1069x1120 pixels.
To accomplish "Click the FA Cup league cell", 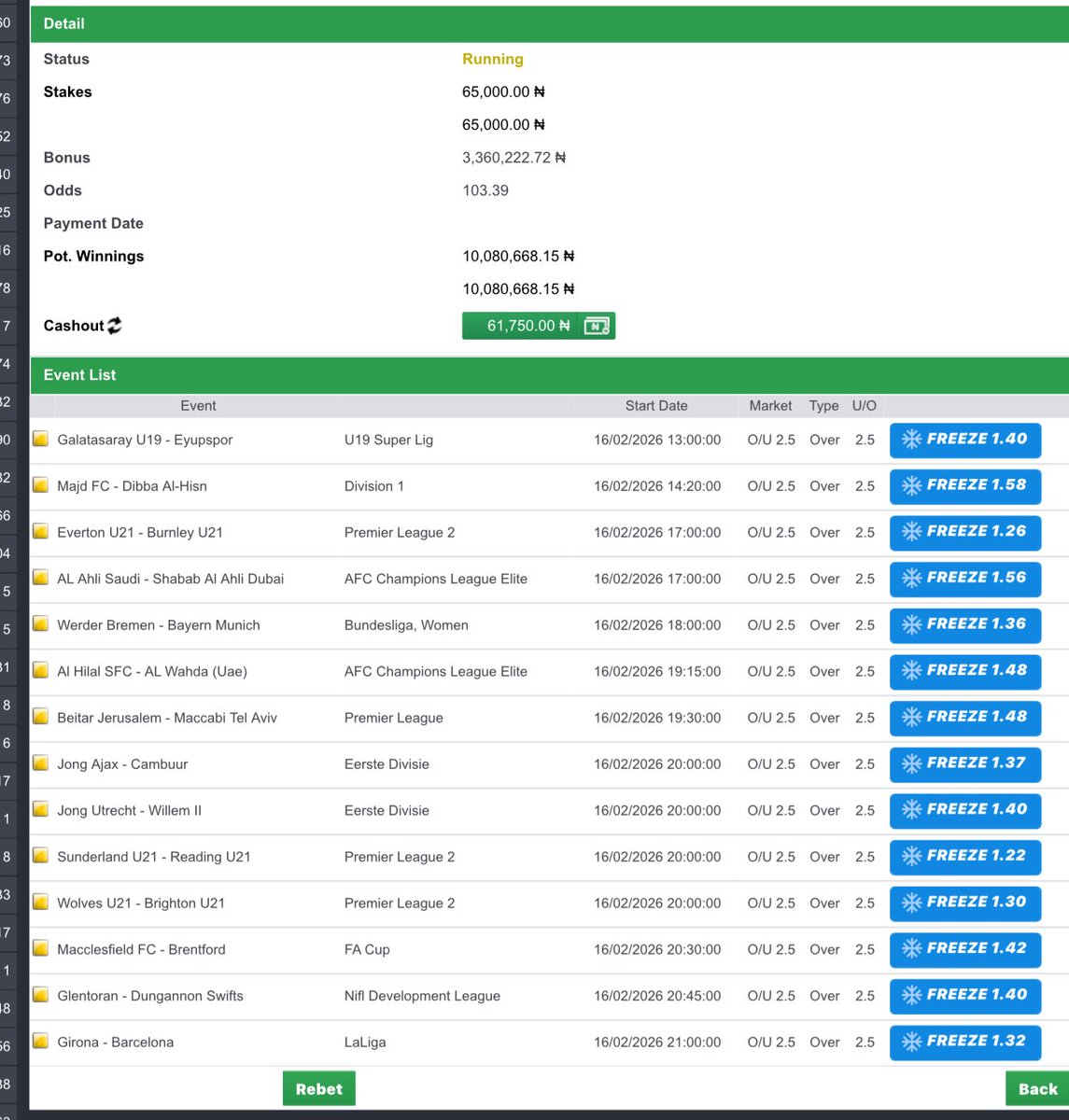I will [367, 949].
